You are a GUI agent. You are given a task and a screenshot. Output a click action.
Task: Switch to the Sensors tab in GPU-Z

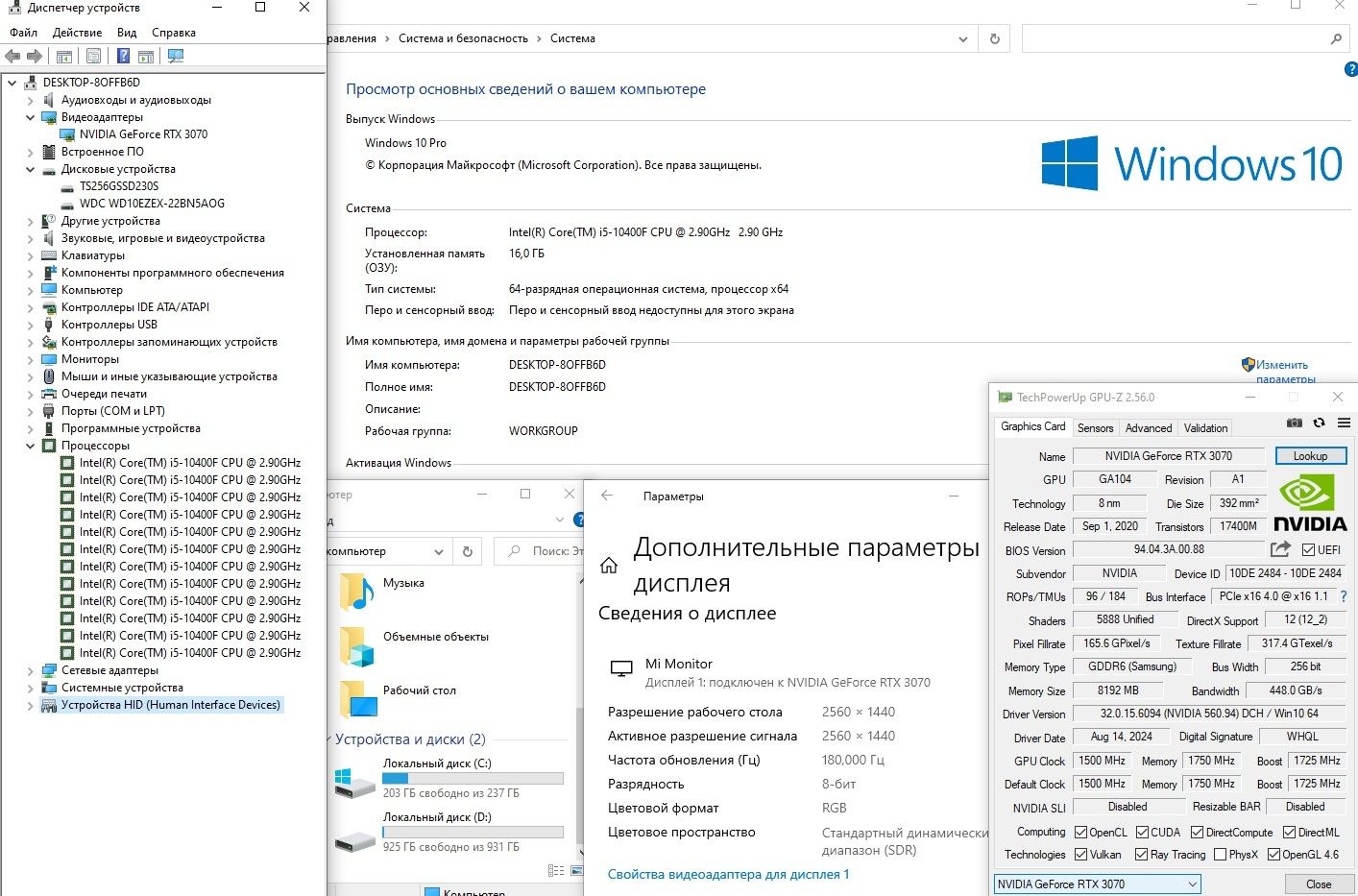tap(1096, 428)
